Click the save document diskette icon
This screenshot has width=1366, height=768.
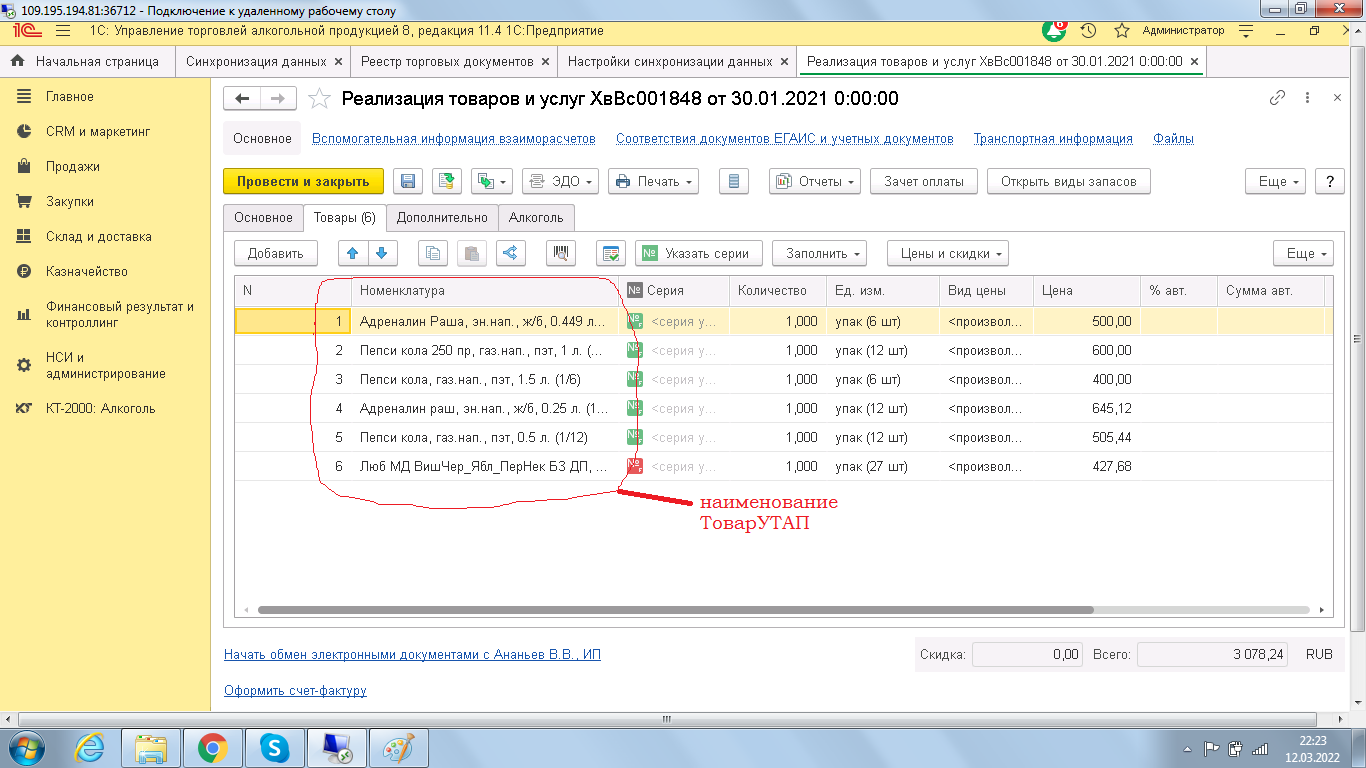pyautogui.click(x=407, y=181)
